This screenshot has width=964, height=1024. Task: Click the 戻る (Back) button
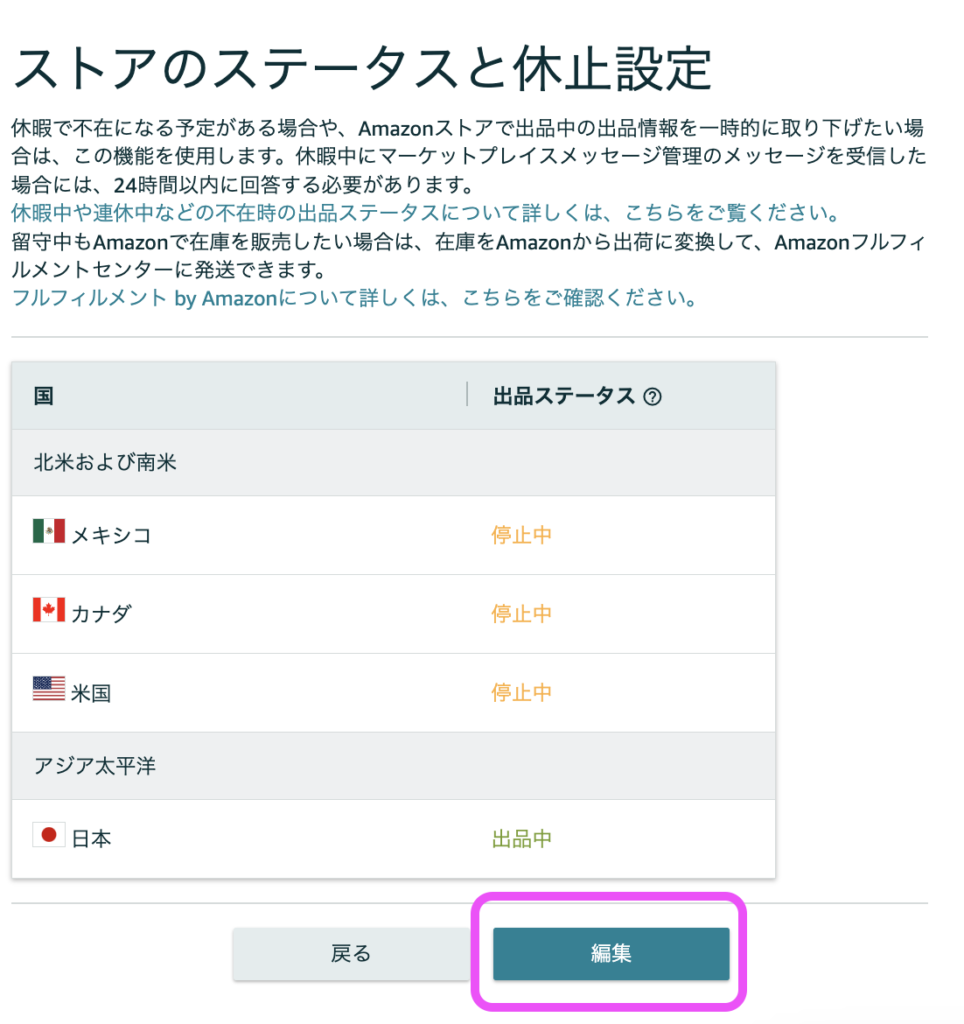pyautogui.click(x=351, y=954)
